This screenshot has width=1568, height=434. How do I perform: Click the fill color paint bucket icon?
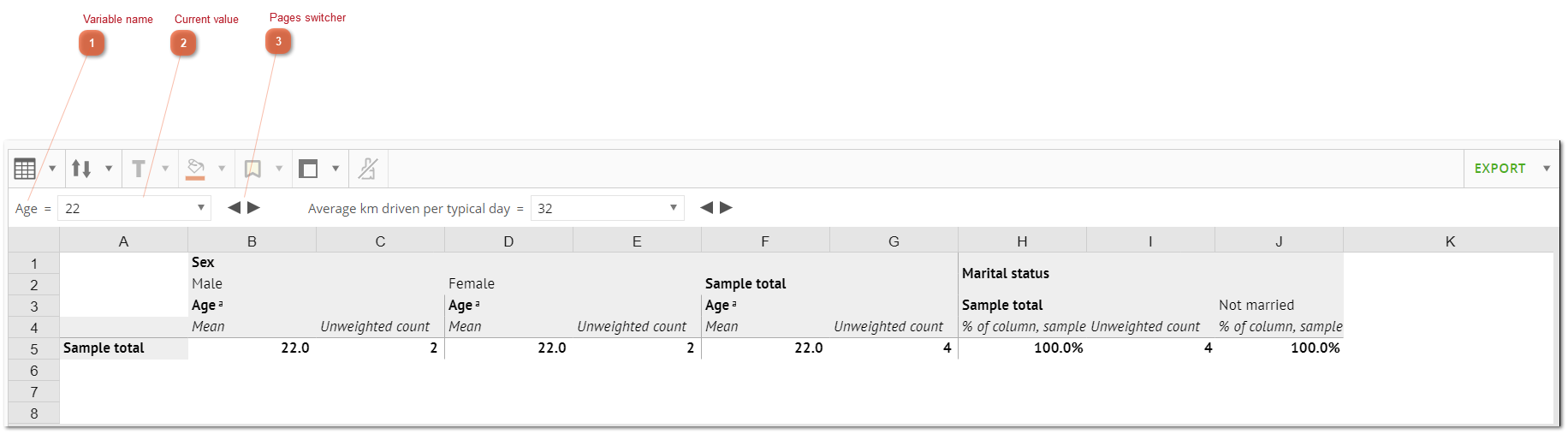(195, 169)
